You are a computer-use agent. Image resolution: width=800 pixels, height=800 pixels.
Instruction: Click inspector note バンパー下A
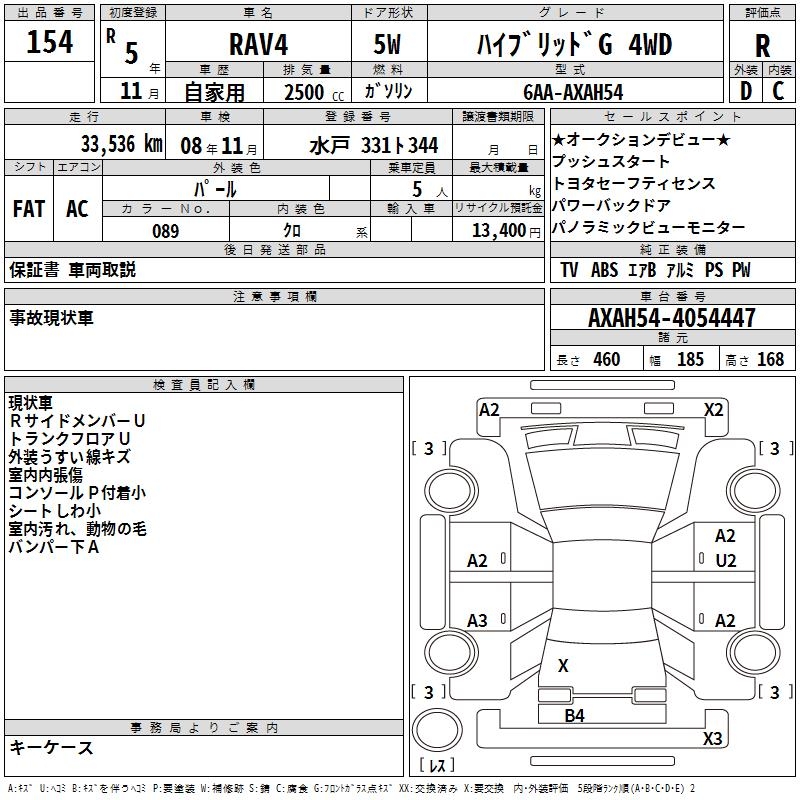click(54, 547)
